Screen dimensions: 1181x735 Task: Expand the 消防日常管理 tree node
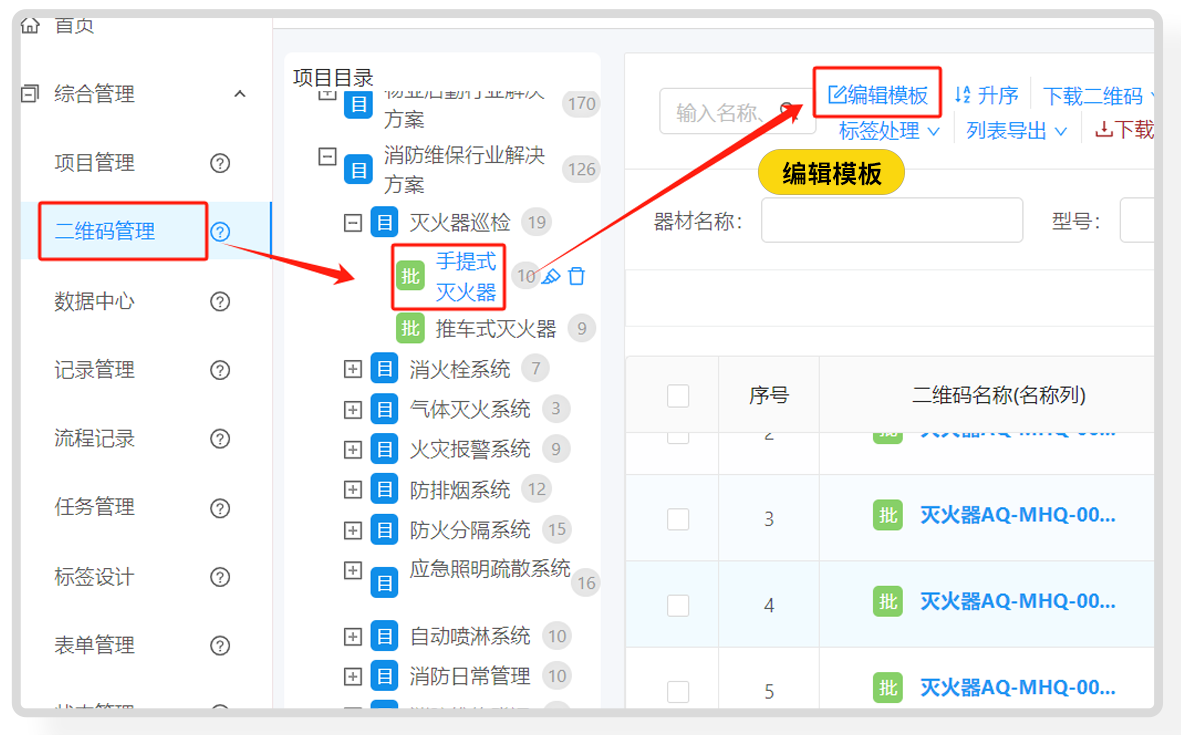click(352, 676)
